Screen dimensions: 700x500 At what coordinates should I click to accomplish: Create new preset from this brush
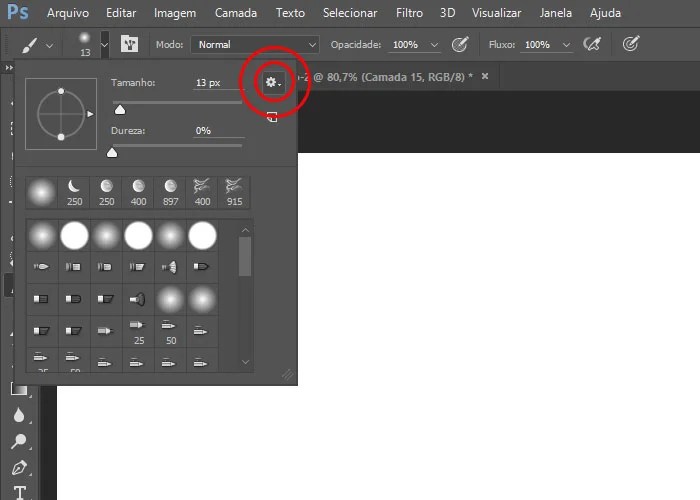pyautogui.click(x=272, y=117)
